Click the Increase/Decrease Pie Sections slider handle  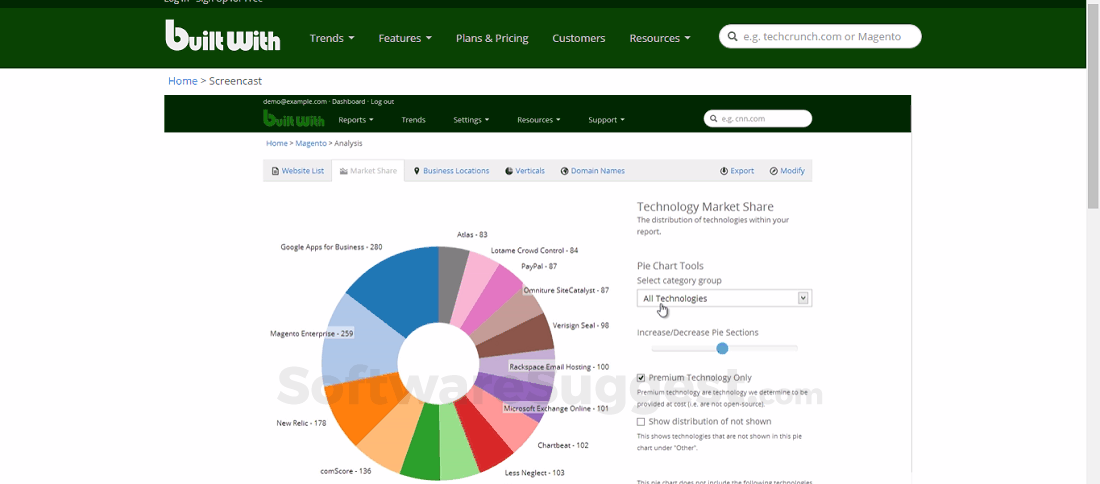[x=722, y=348]
